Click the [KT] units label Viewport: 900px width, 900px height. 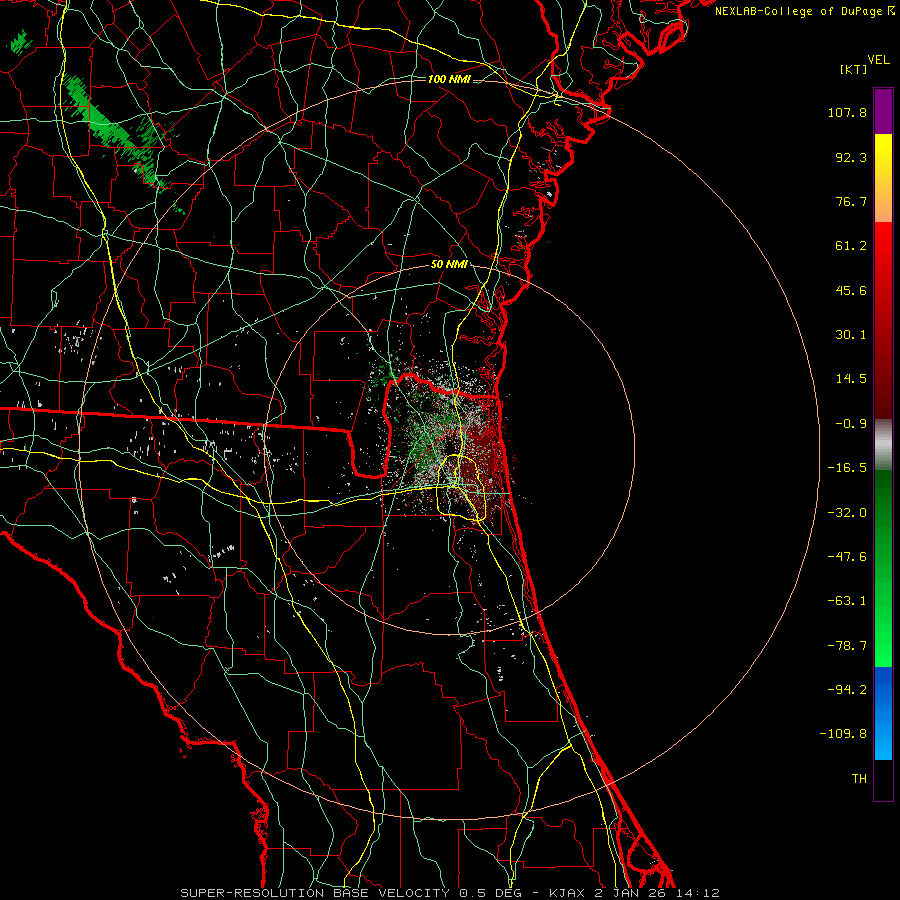click(853, 69)
